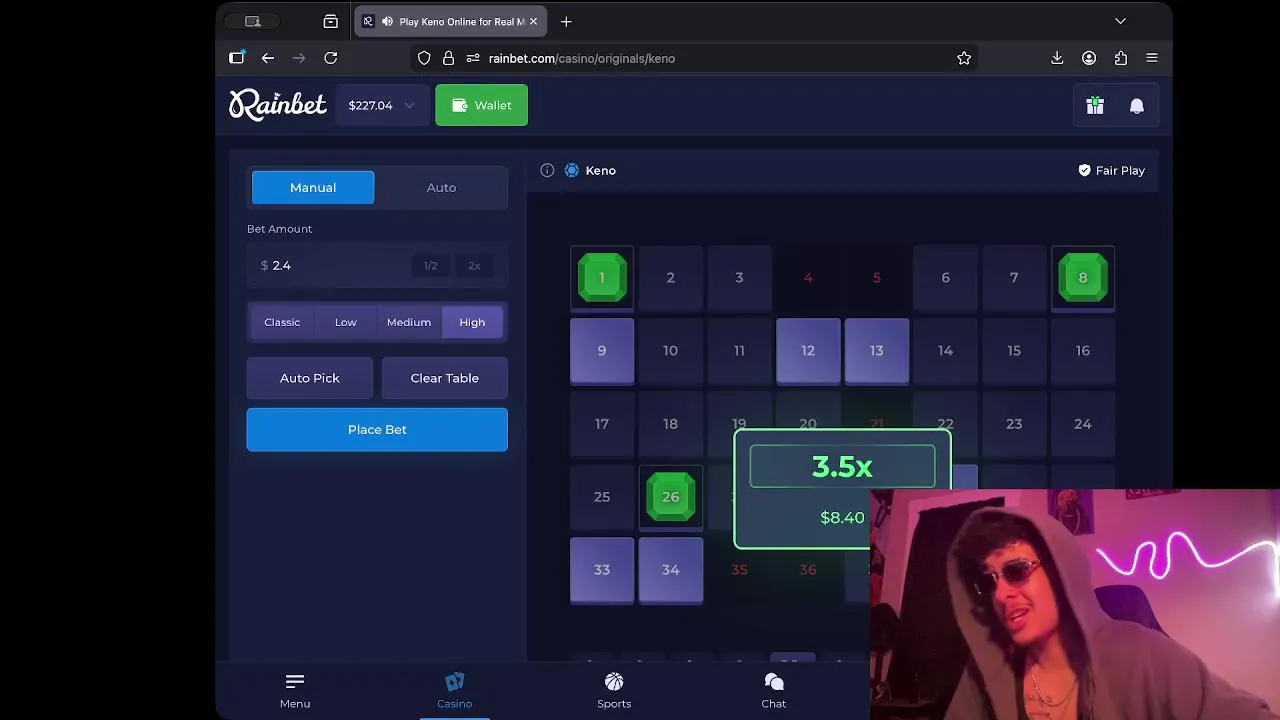
Task: Show site security lock information
Action: [x=448, y=58]
